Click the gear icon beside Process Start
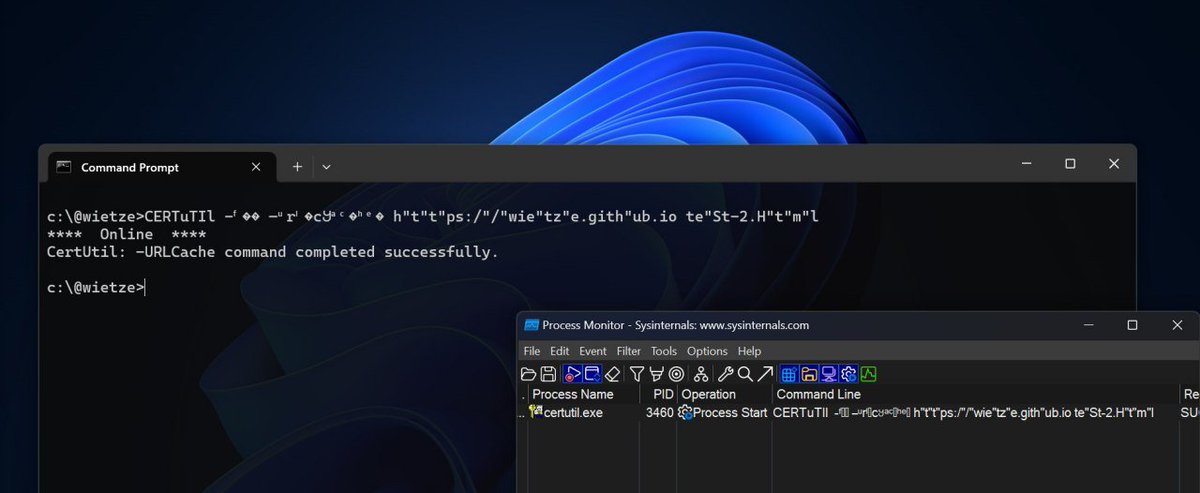The image size is (1200, 493). point(686,412)
